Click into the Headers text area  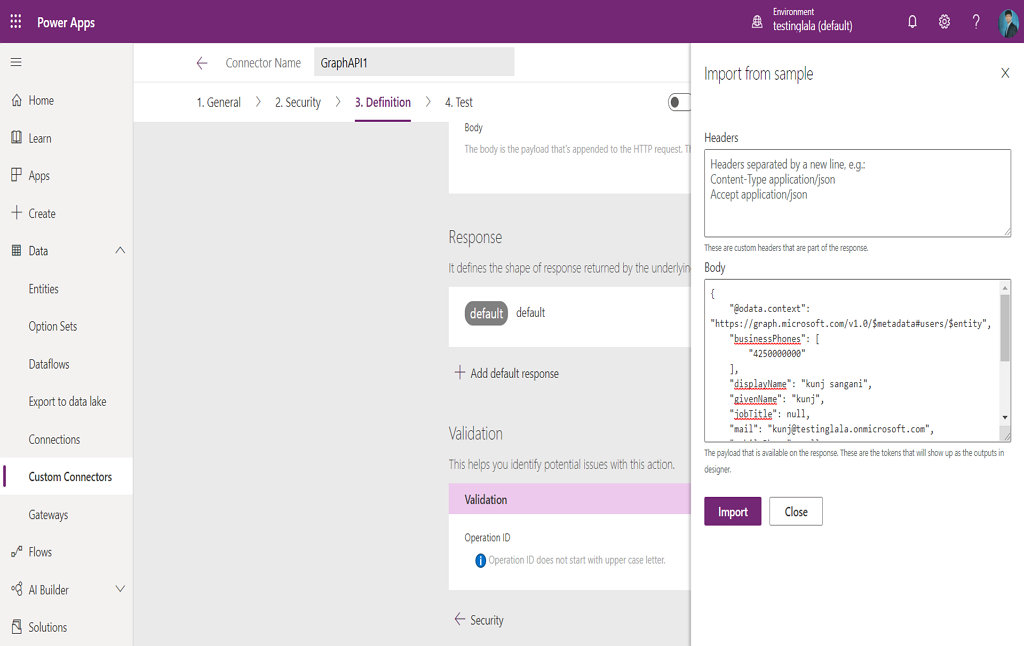857,193
